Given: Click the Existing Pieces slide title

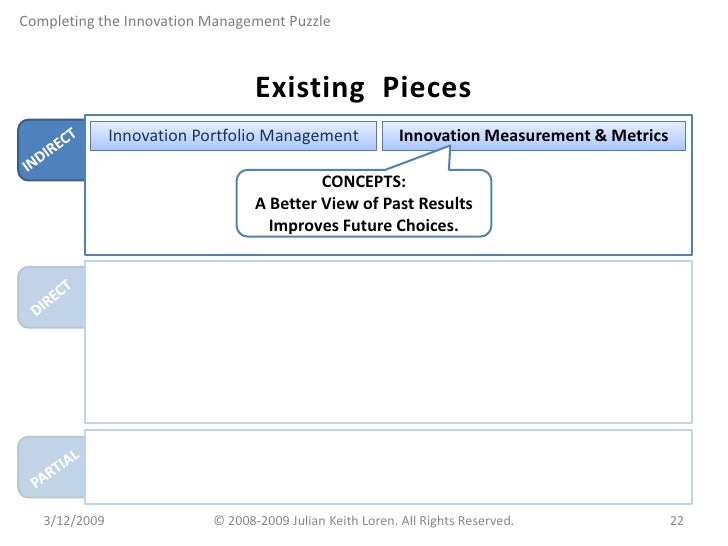Looking at the screenshot, I should coord(364,87).
